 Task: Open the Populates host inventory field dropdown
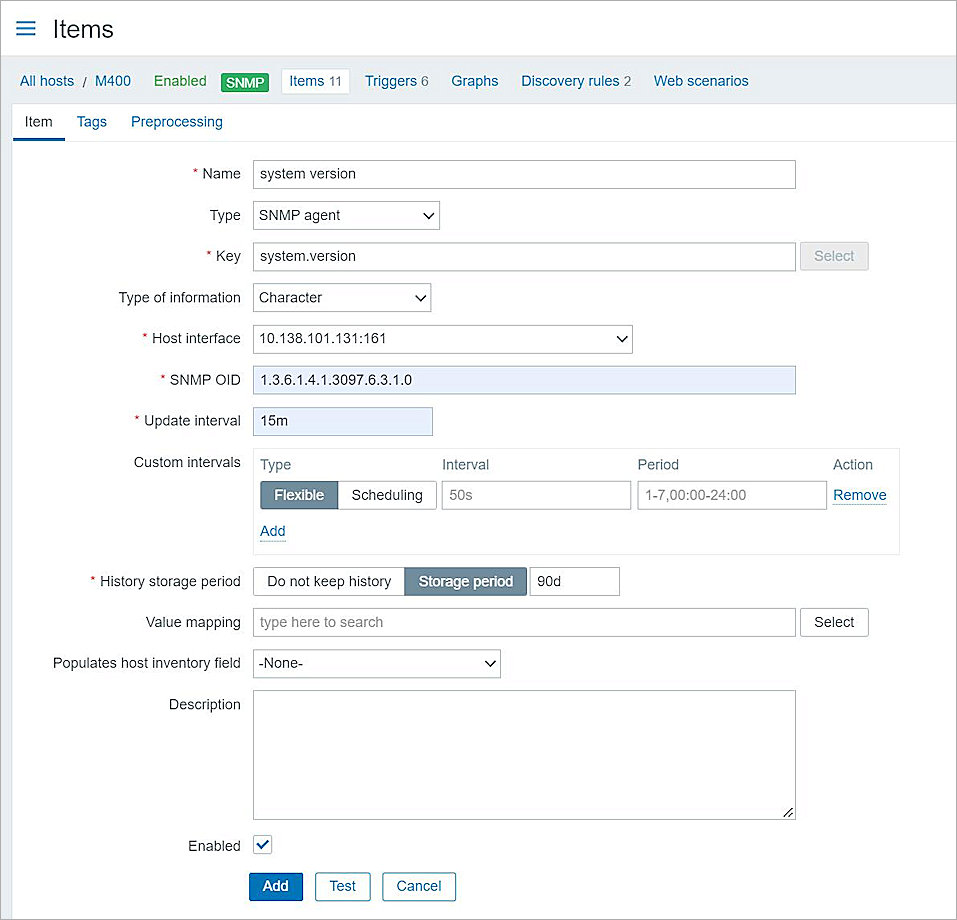[376, 663]
